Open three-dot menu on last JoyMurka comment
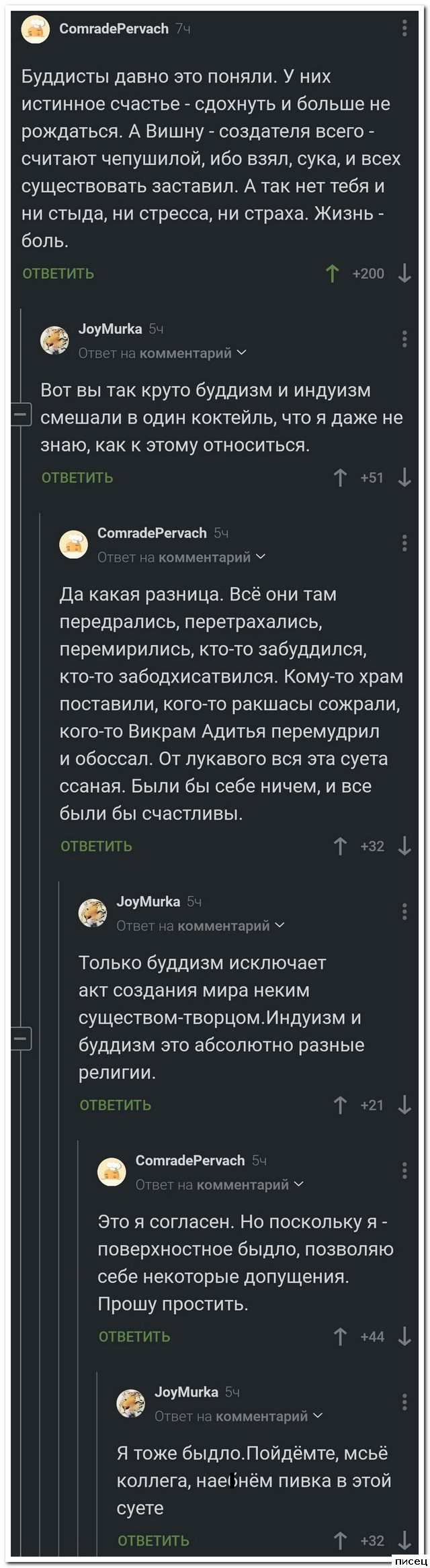 click(404, 1402)
